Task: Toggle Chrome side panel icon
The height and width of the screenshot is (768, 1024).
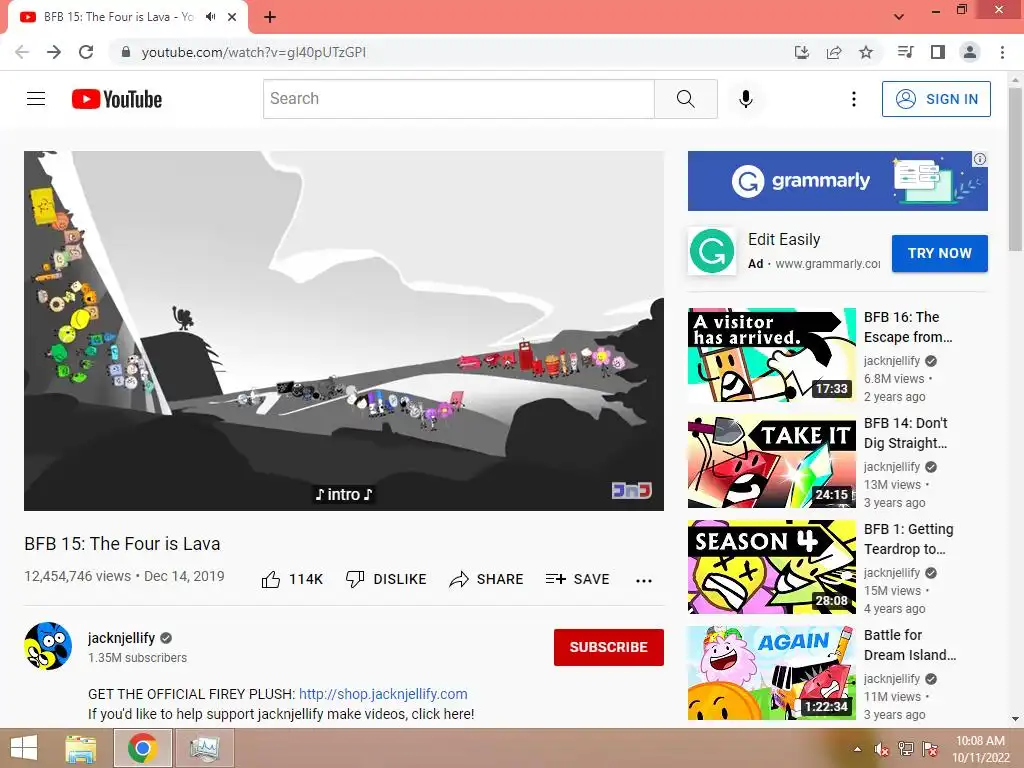Action: pos(938,52)
